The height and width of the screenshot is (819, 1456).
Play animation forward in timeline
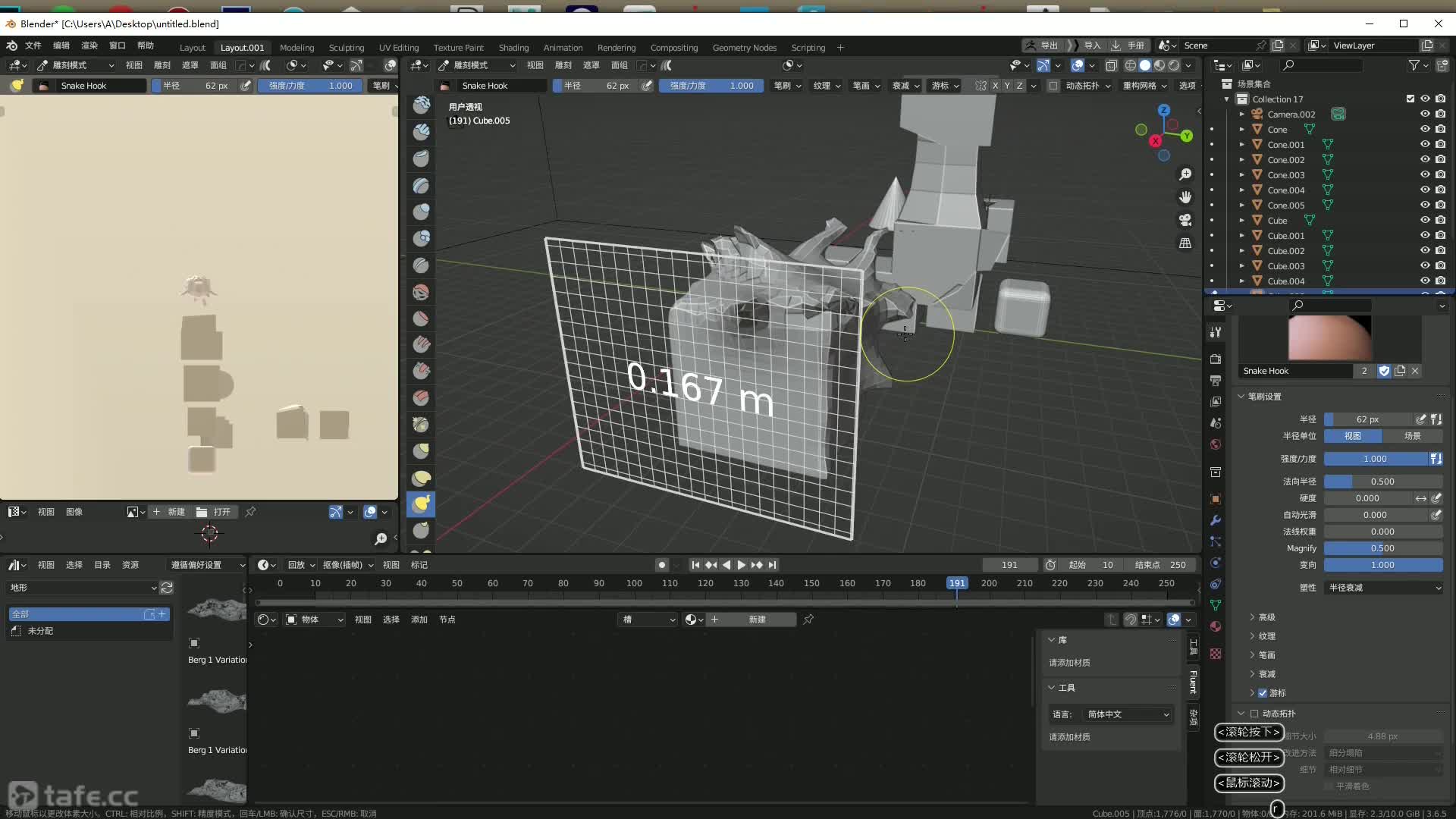741,565
